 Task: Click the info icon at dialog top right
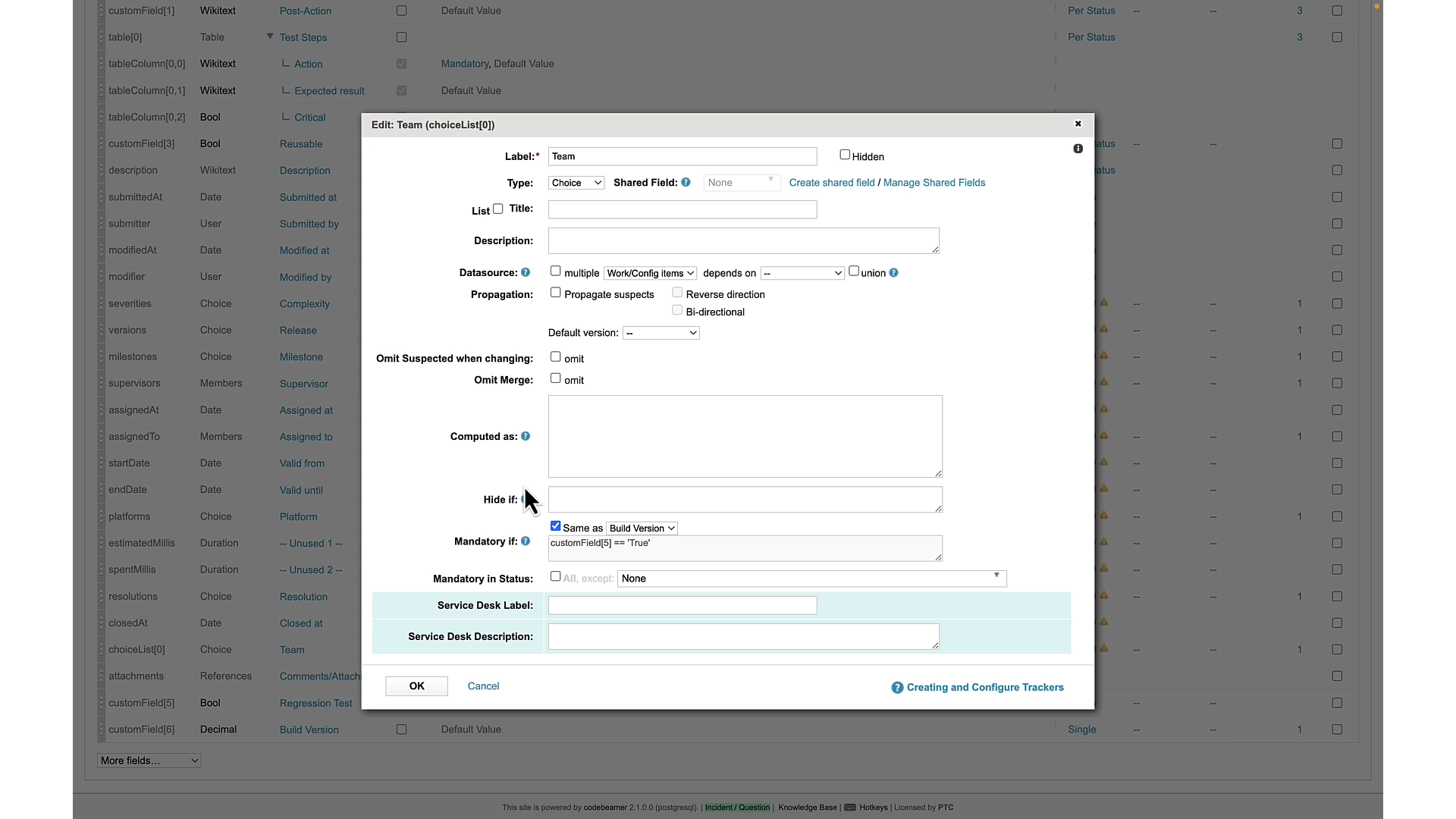point(1078,149)
